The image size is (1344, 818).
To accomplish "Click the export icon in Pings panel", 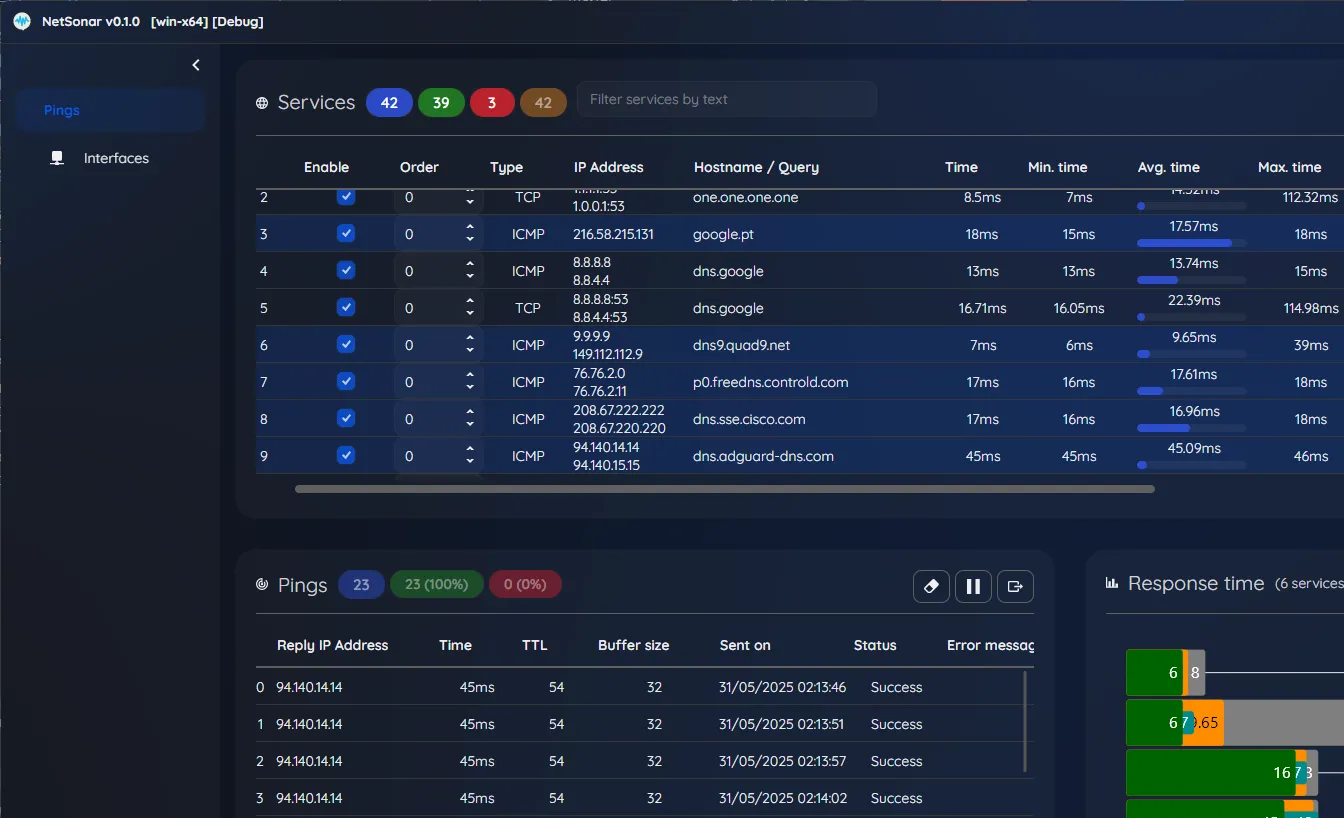I will (1015, 586).
